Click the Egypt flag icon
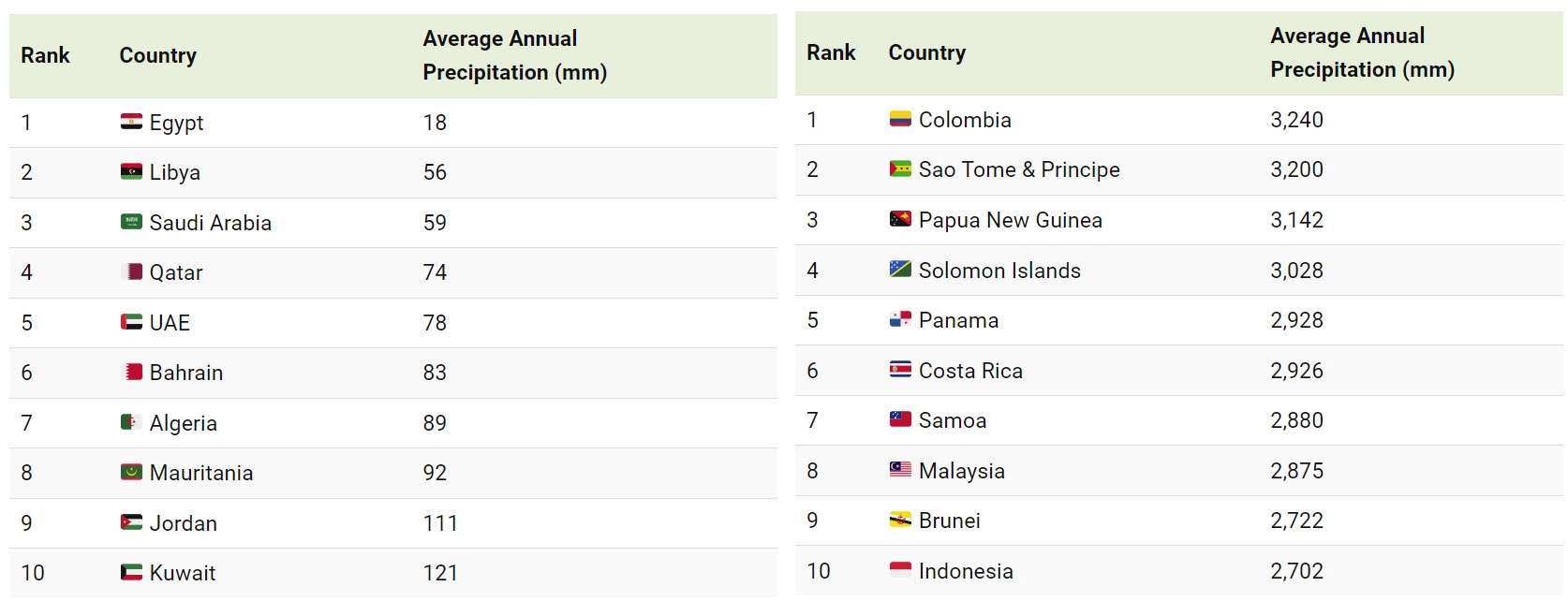Viewport: 1568px width, 616px height. [x=131, y=122]
